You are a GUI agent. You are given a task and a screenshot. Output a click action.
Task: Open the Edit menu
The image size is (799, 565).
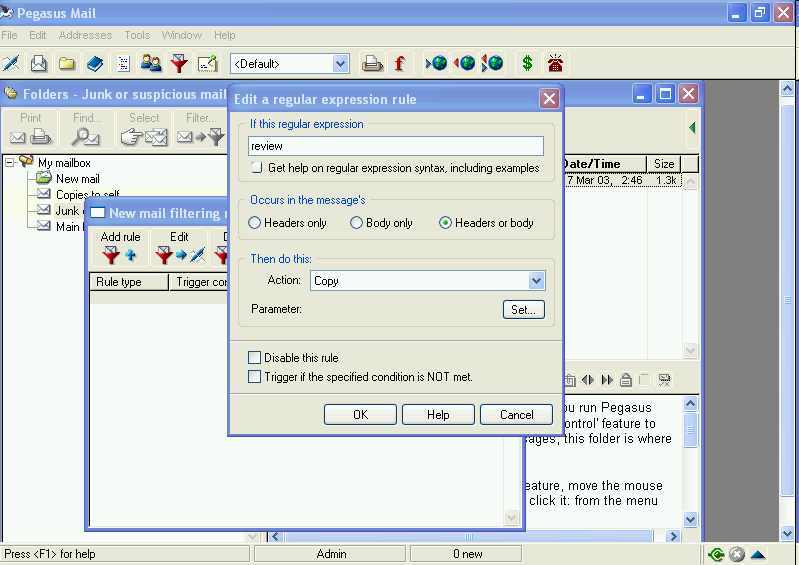click(x=37, y=35)
